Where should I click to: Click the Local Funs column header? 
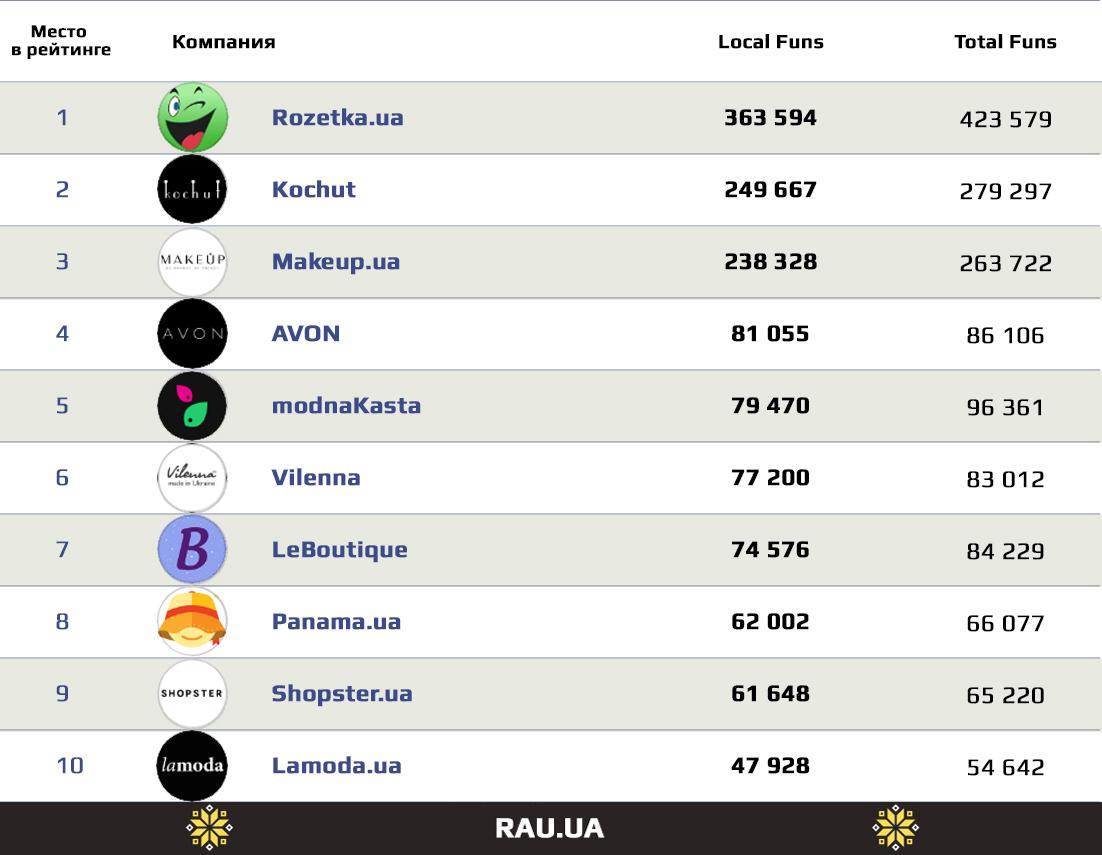[770, 42]
